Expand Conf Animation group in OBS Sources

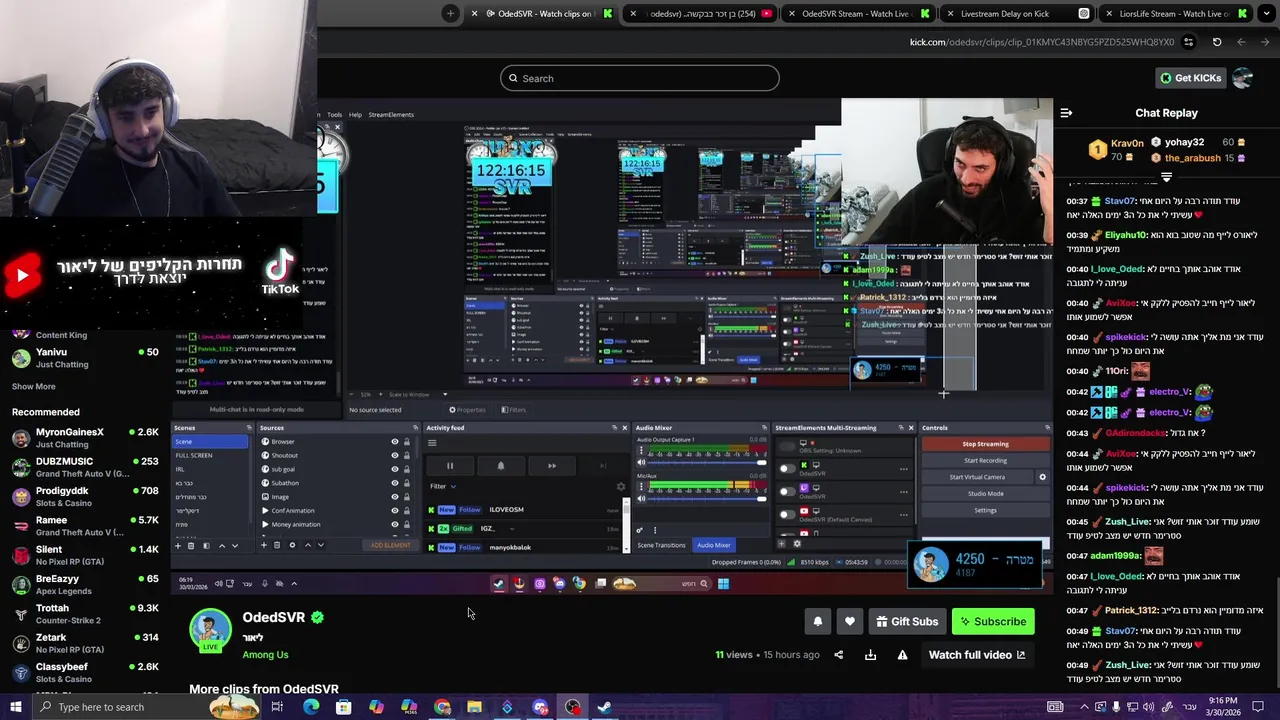(265, 511)
